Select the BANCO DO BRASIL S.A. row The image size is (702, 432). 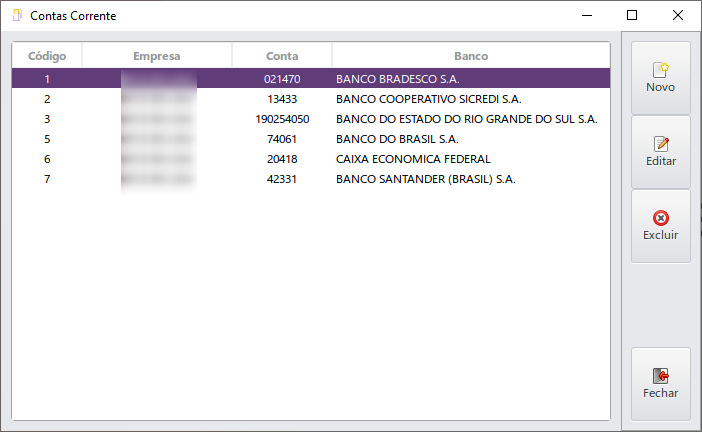click(x=311, y=139)
